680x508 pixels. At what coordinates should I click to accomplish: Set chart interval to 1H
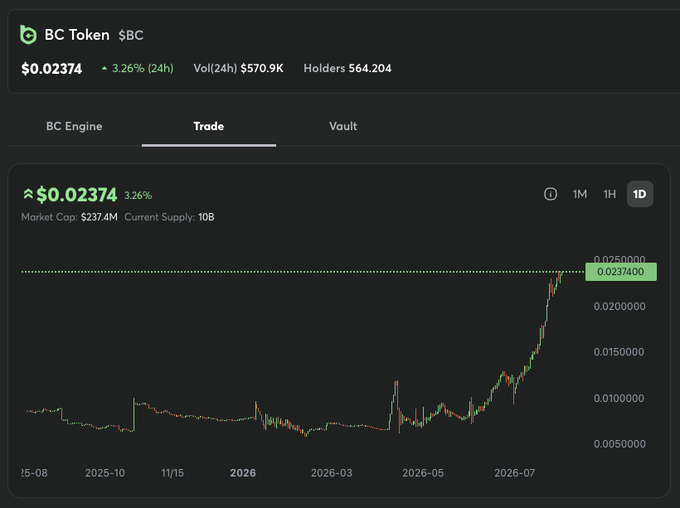609,194
